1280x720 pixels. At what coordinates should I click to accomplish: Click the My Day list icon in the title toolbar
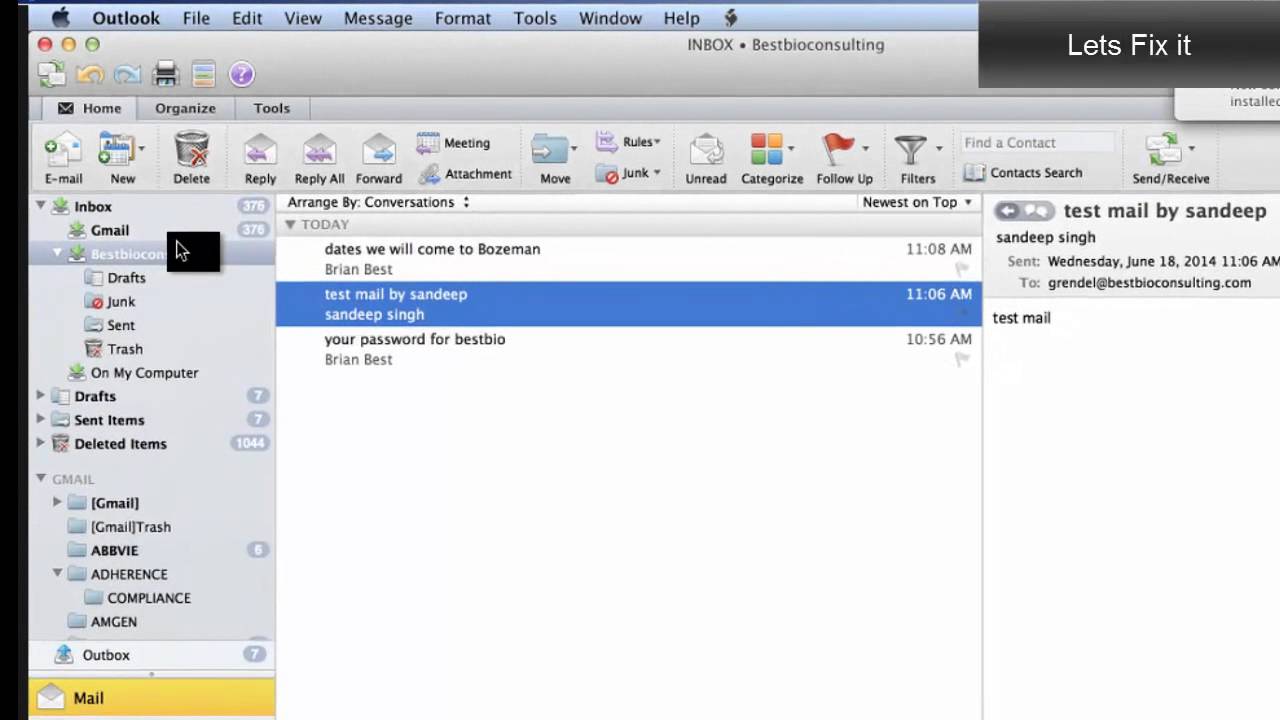tap(204, 74)
